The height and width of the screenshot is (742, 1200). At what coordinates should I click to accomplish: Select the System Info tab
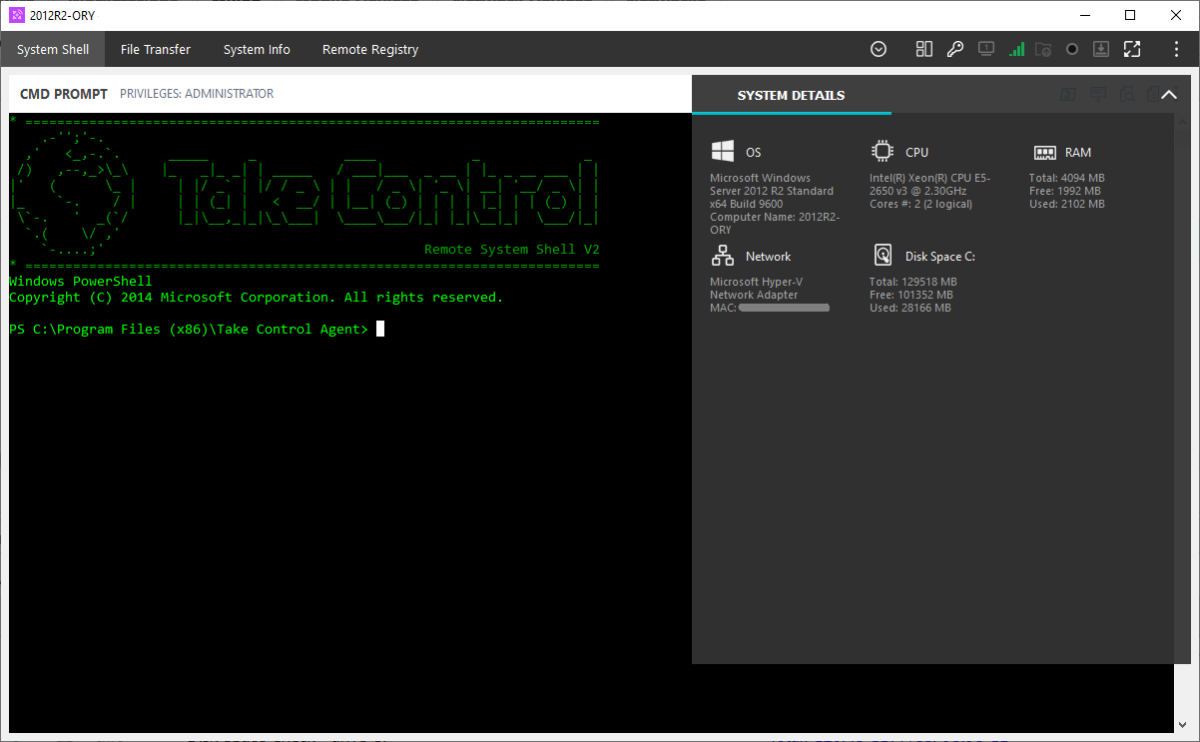[256, 48]
